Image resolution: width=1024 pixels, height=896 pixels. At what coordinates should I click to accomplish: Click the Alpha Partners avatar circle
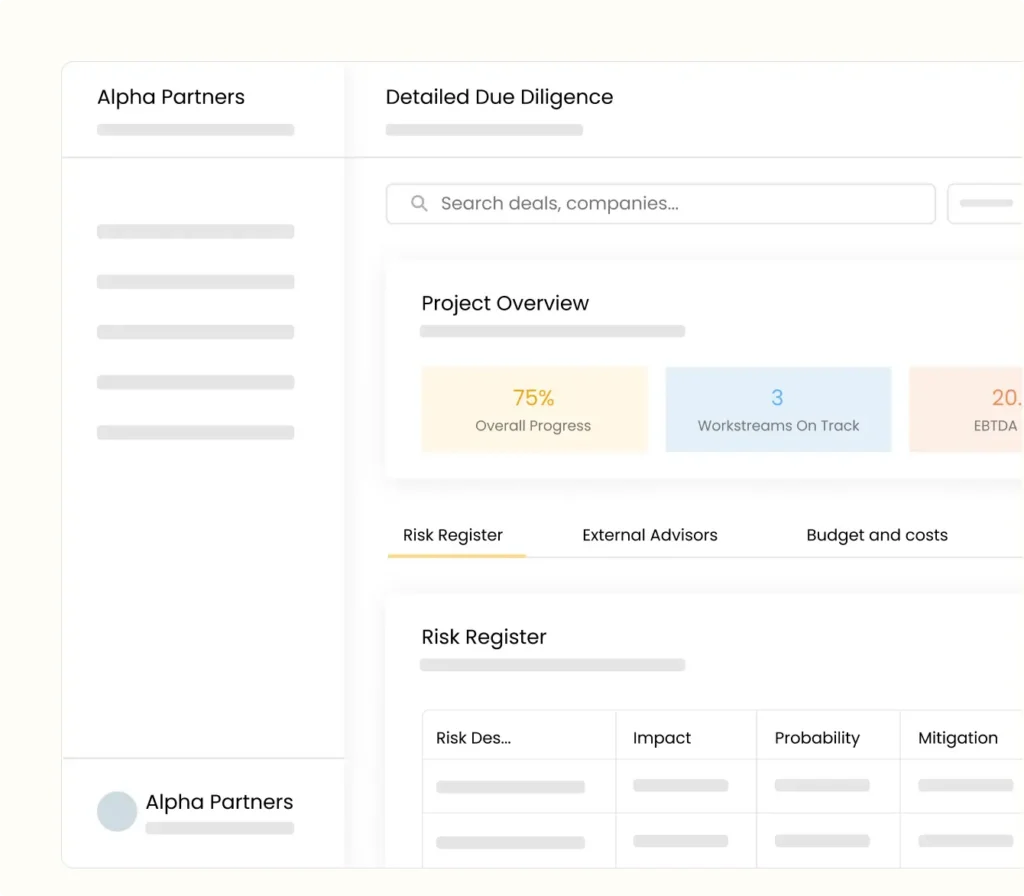click(117, 812)
